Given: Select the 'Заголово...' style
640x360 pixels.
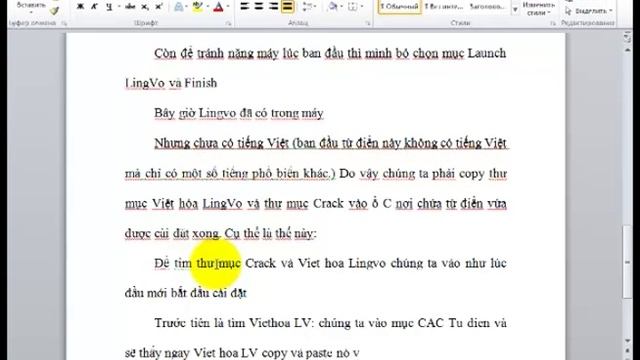Looking at the screenshot, I should pyautogui.click(x=487, y=7).
